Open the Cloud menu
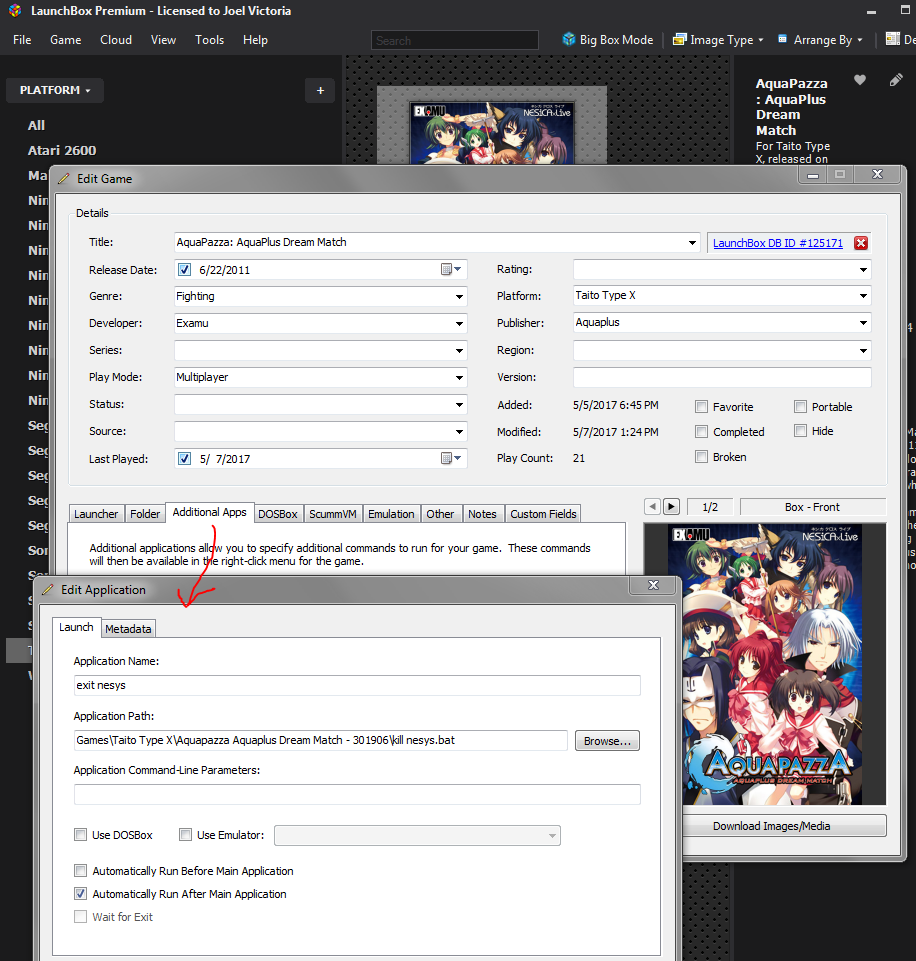Screen dimensions: 916x961 116,40
